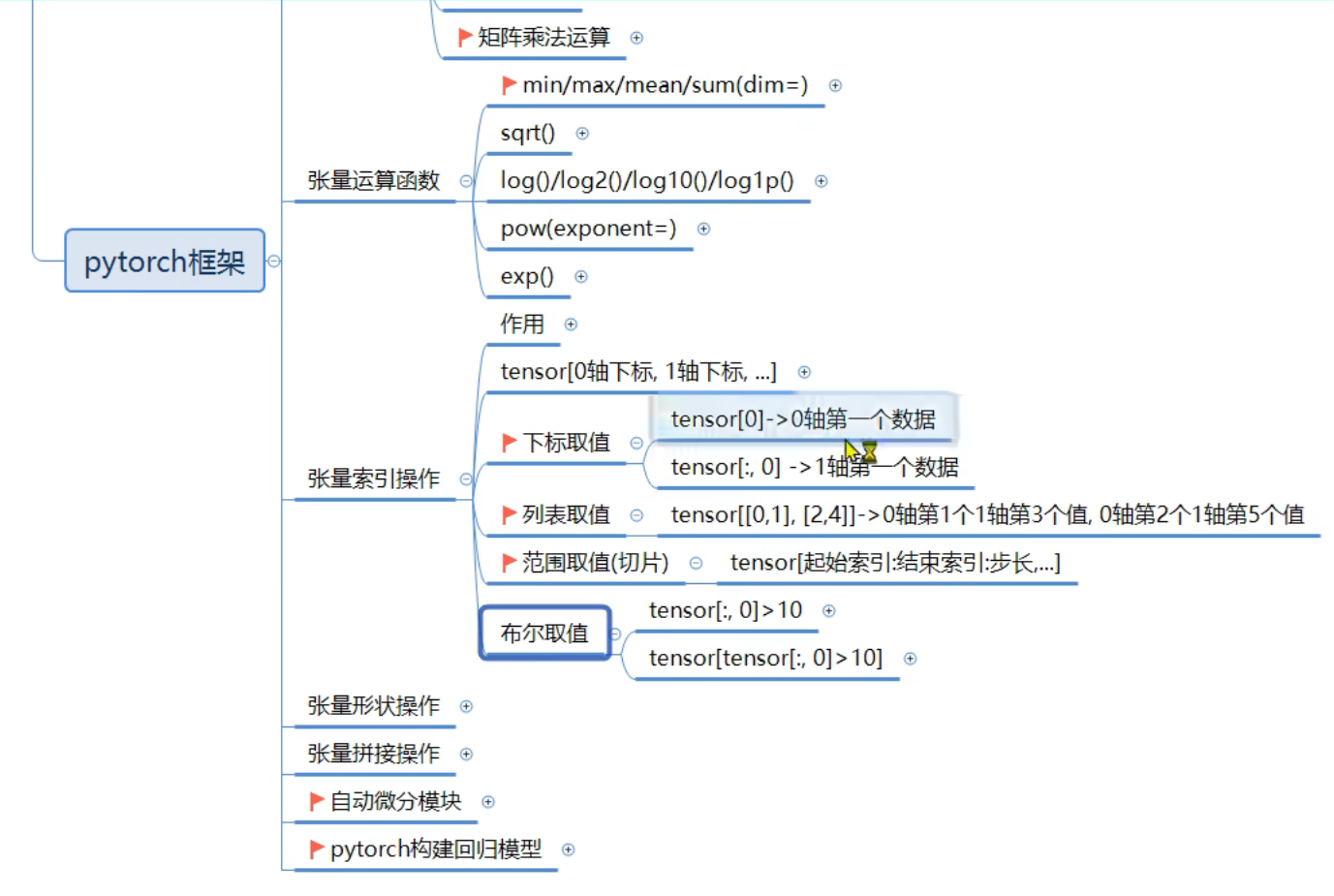Expand the 张量拼接操作 node
The image size is (1334, 896).
(466, 754)
